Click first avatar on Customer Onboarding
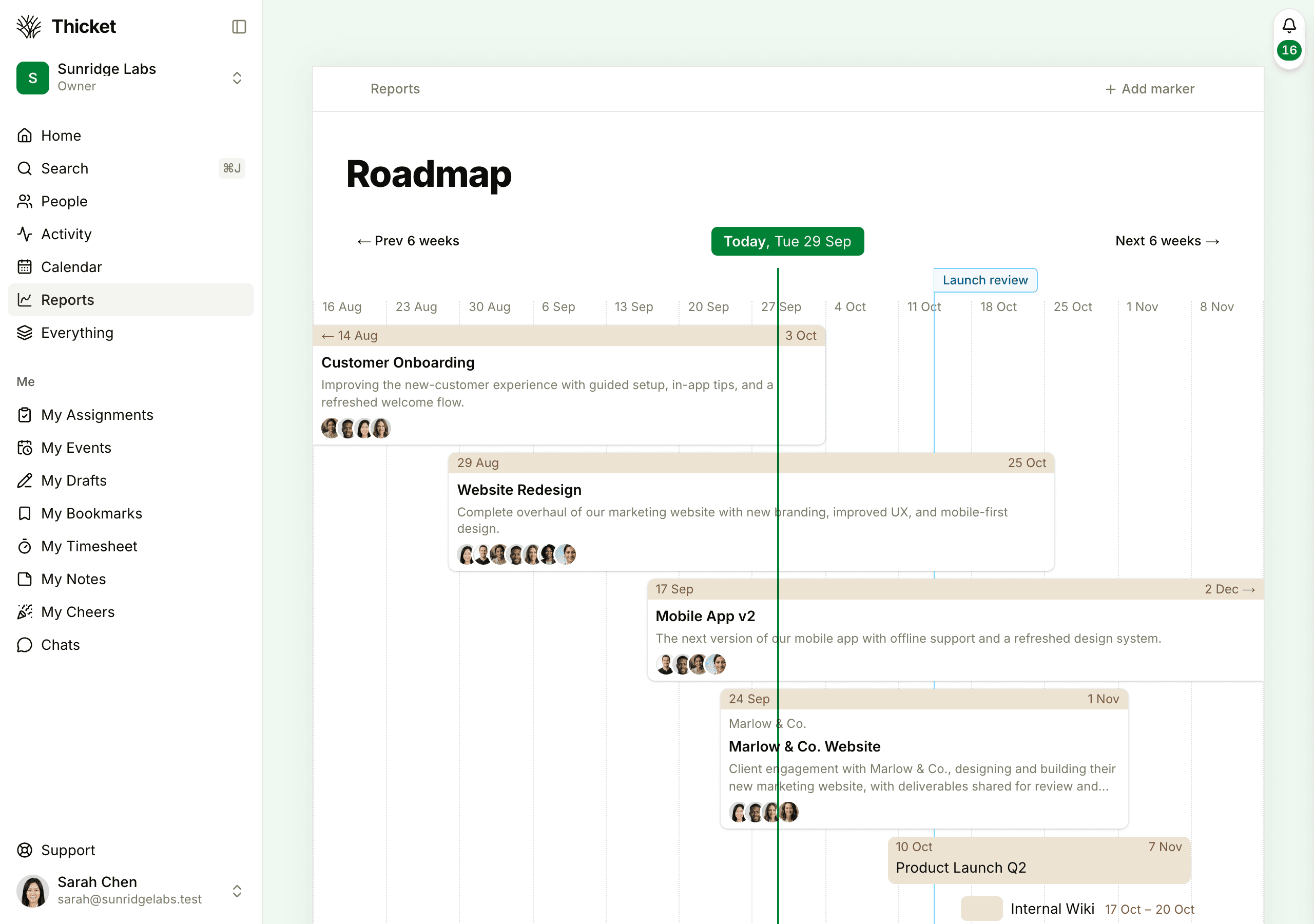The height and width of the screenshot is (924, 1314). pyautogui.click(x=330, y=428)
